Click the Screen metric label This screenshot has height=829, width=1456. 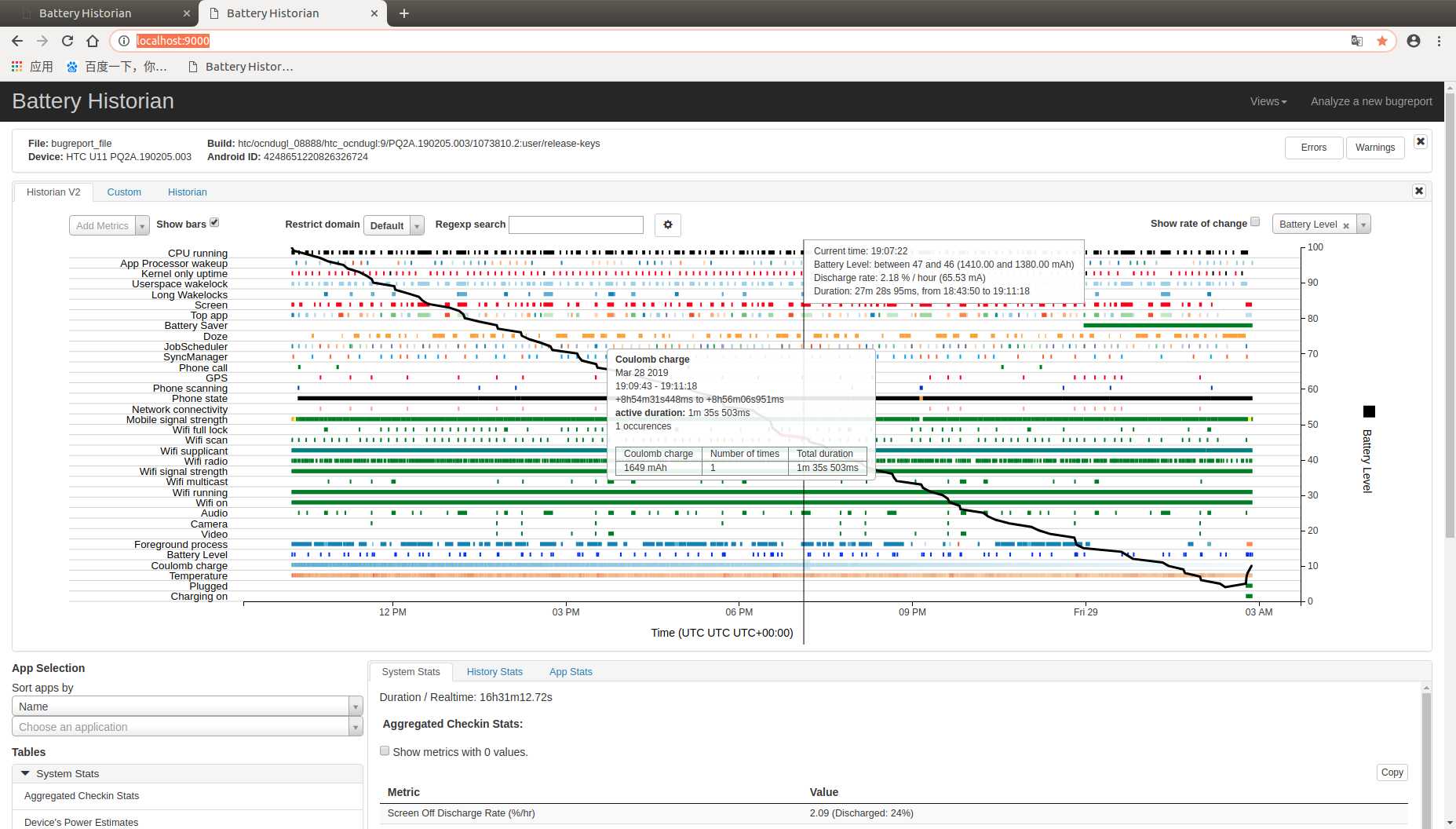(211, 305)
